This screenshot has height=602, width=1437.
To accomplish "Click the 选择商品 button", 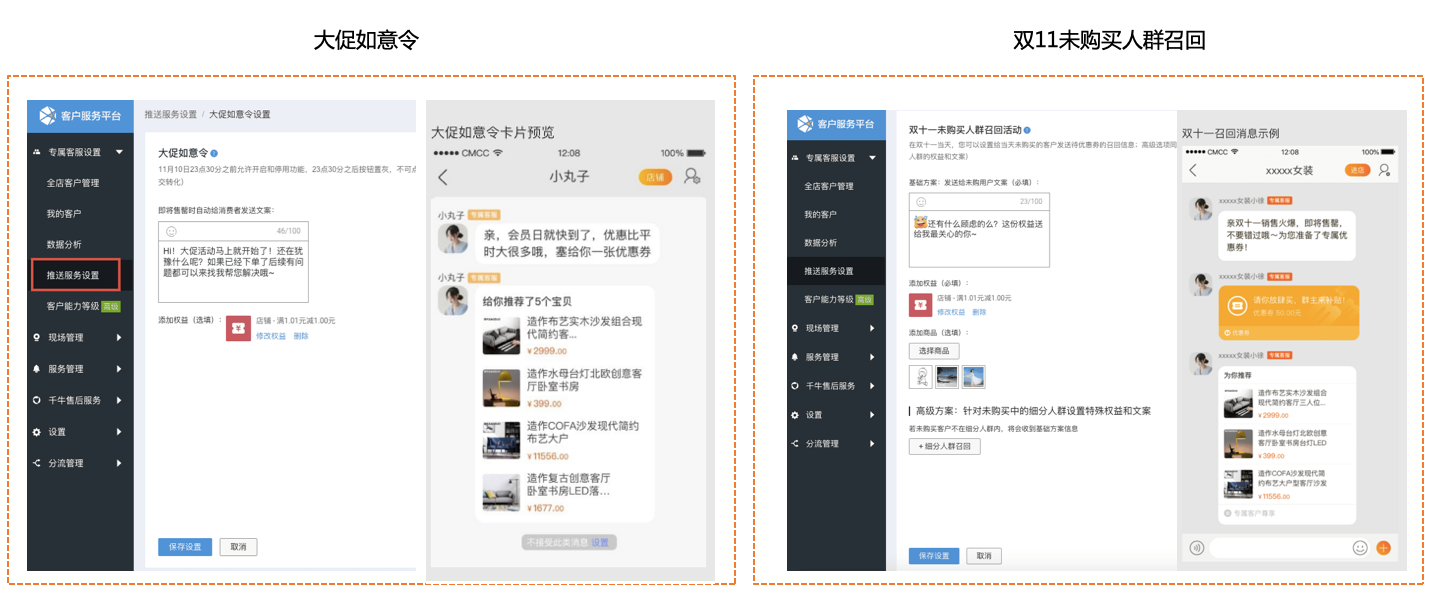I will [x=934, y=351].
